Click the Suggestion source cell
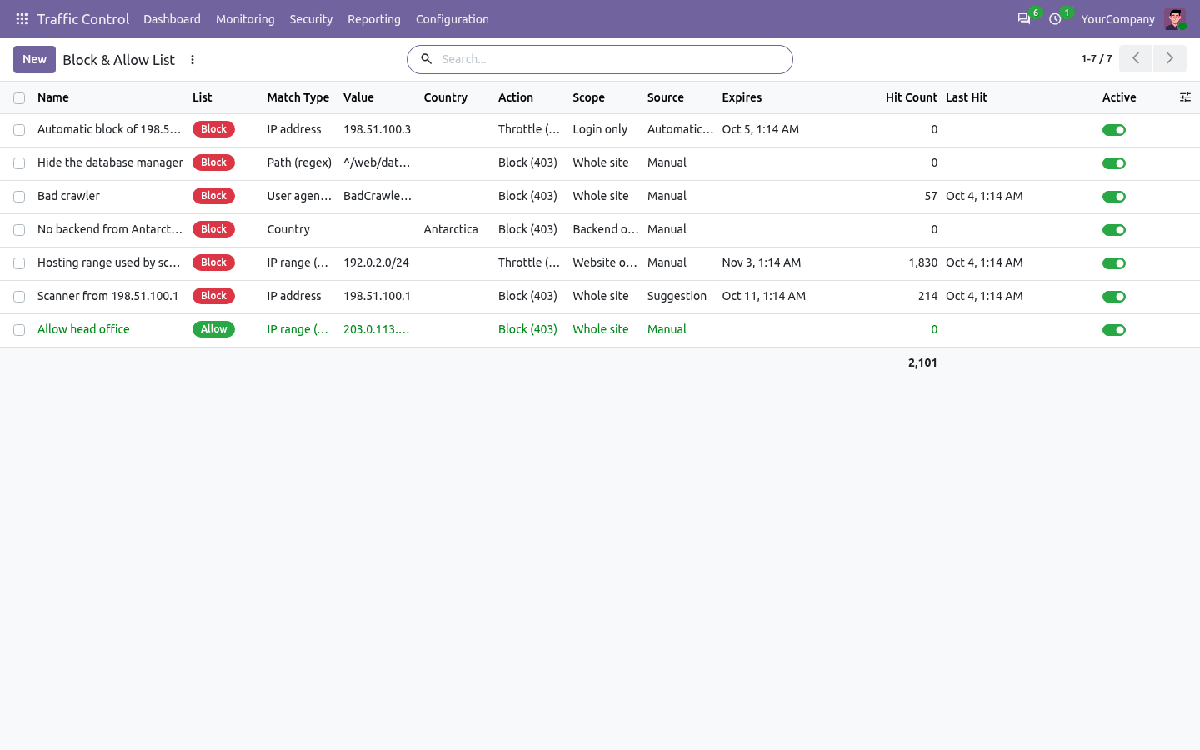 (677, 296)
